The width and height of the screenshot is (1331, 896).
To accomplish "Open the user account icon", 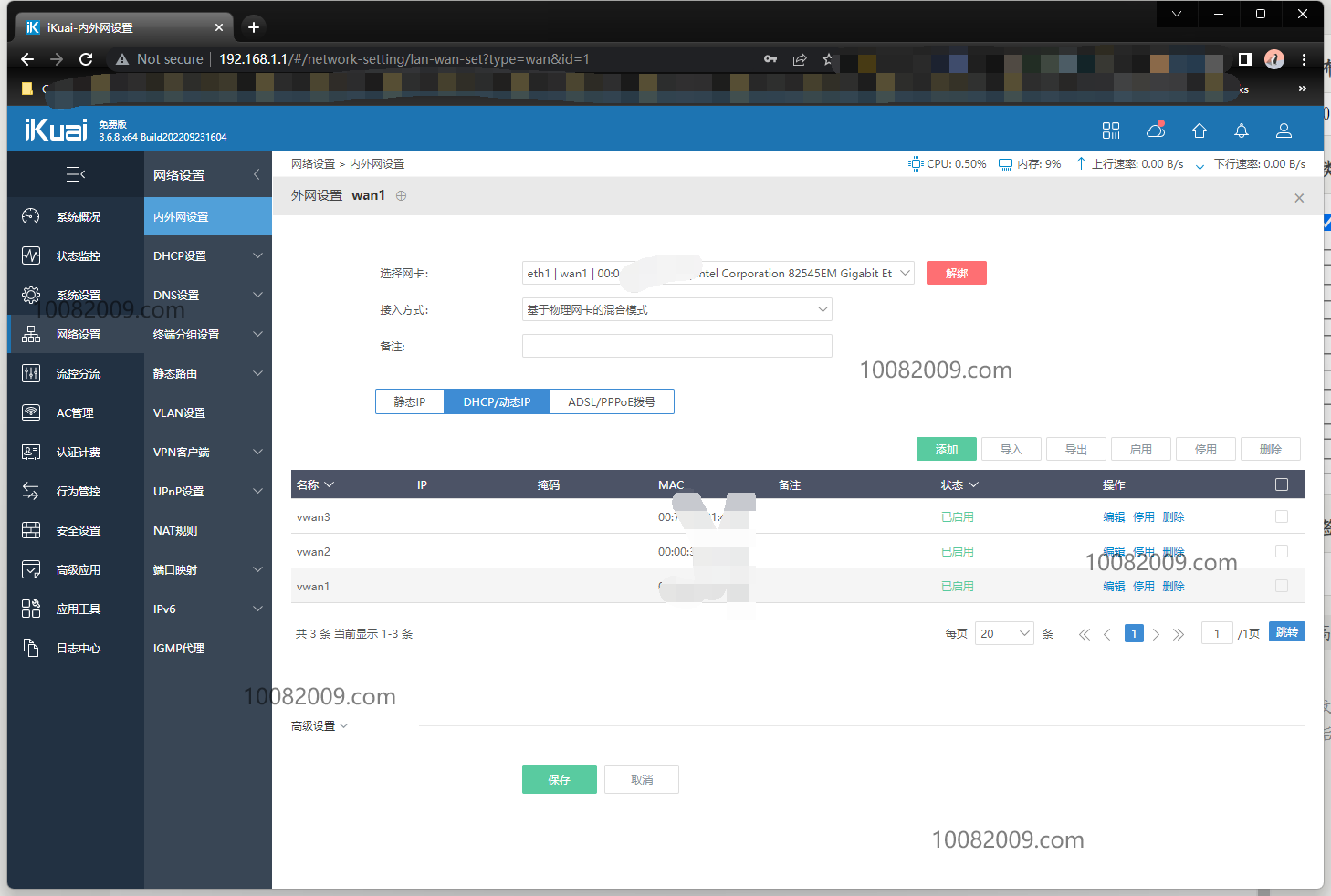I will (x=1284, y=130).
